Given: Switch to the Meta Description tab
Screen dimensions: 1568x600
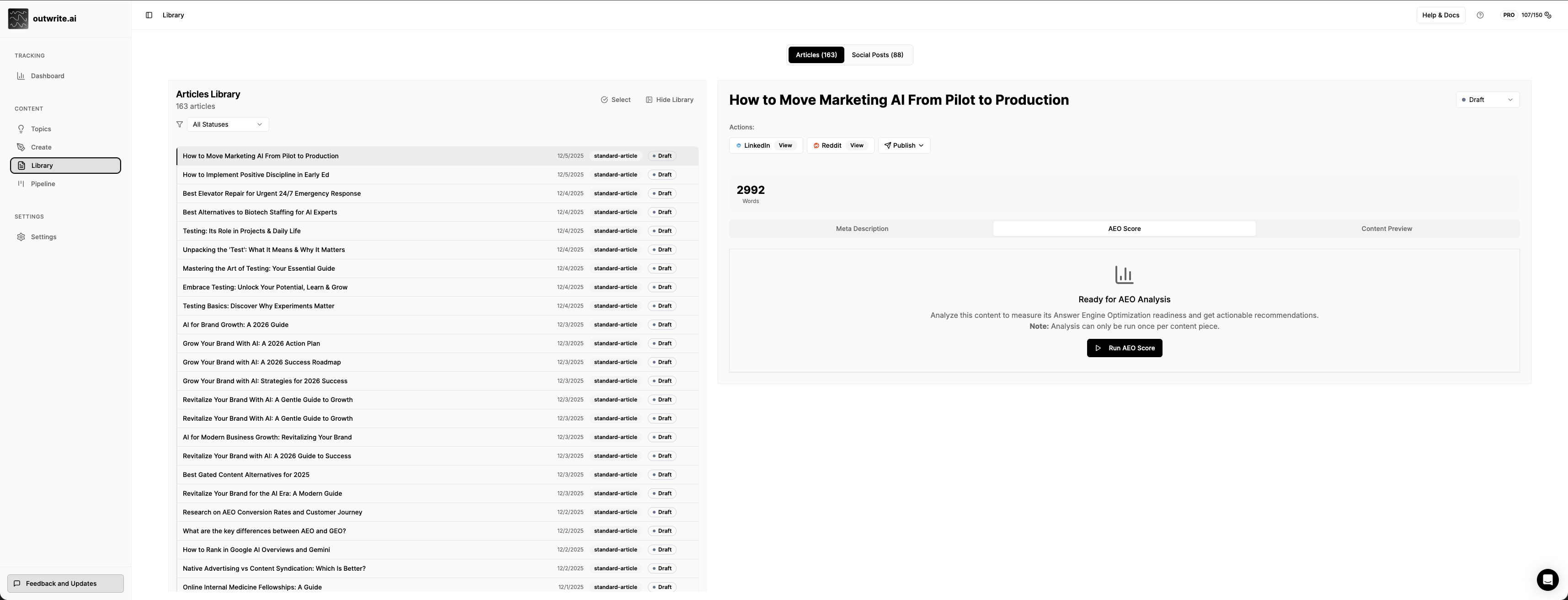Looking at the screenshot, I should [861, 229].
